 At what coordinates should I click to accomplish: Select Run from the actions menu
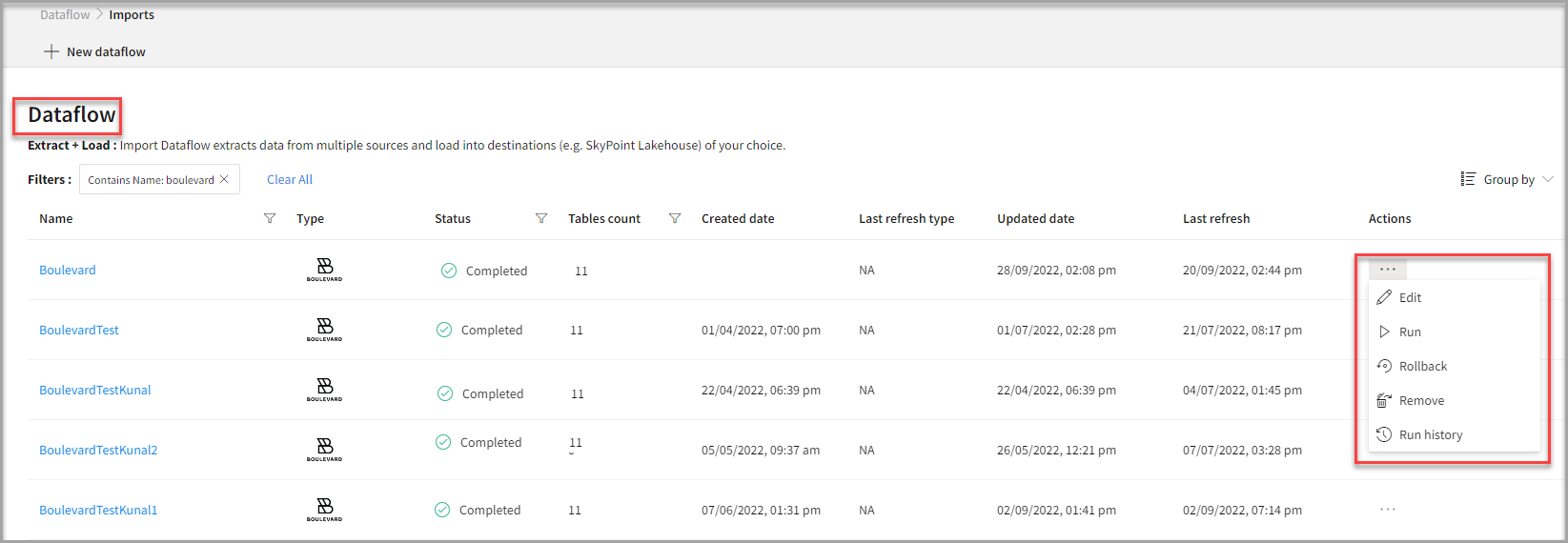[x=1410, y=332]
